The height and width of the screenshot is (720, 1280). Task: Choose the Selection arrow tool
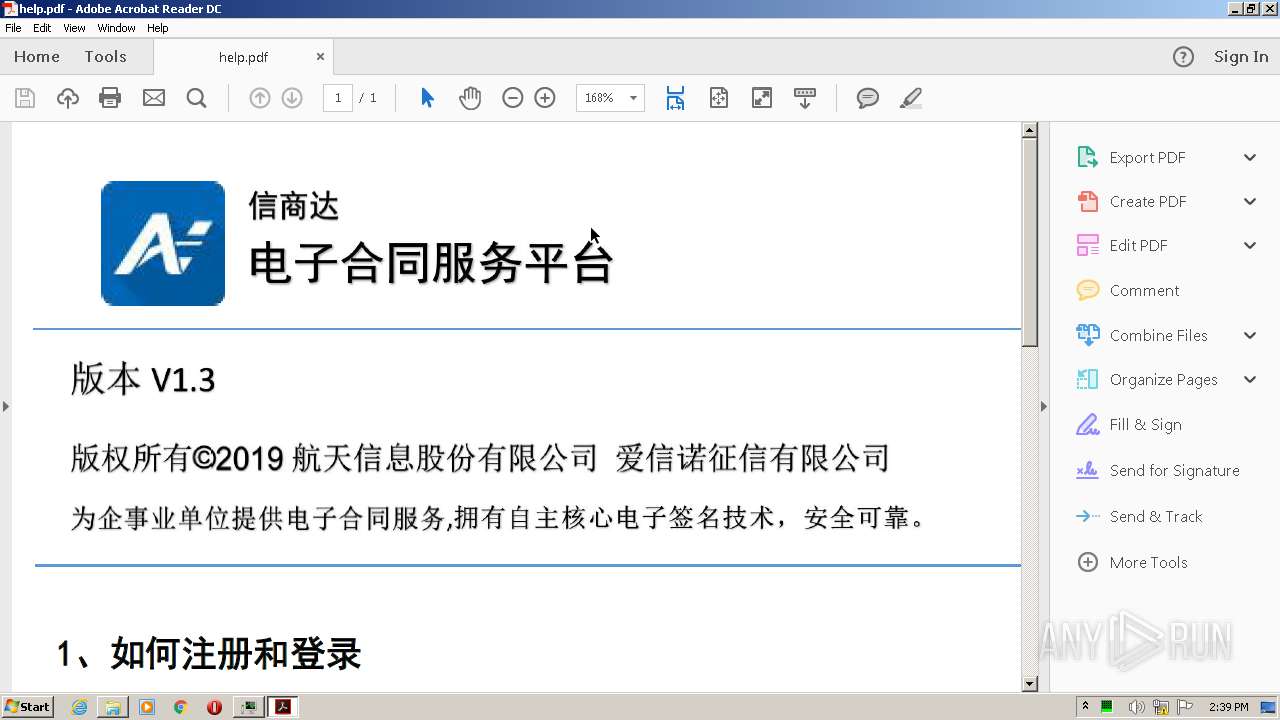427,98
